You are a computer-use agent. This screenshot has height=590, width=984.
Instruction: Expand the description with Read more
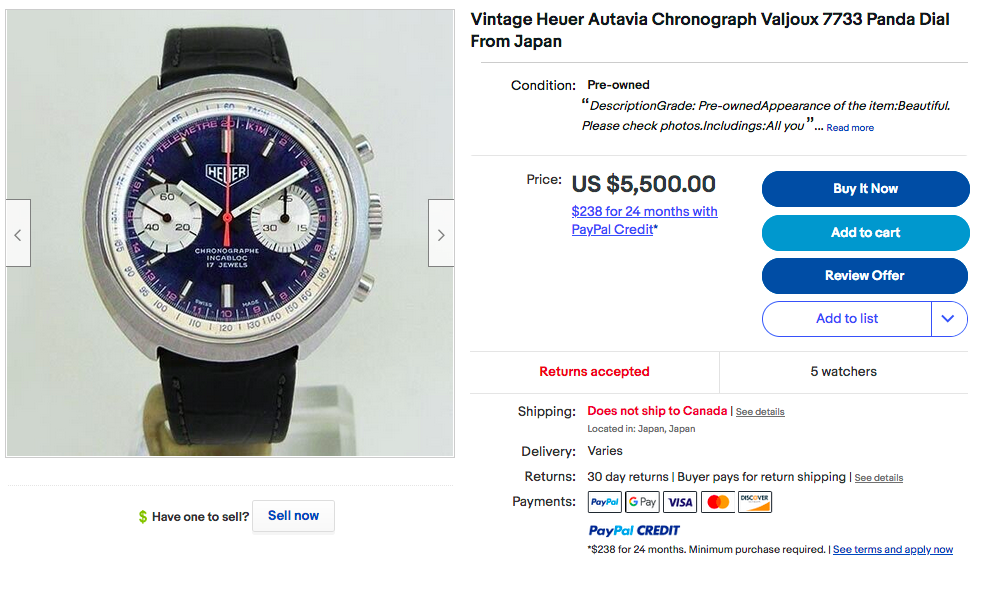pyautogui.click(x=849, y=127)
